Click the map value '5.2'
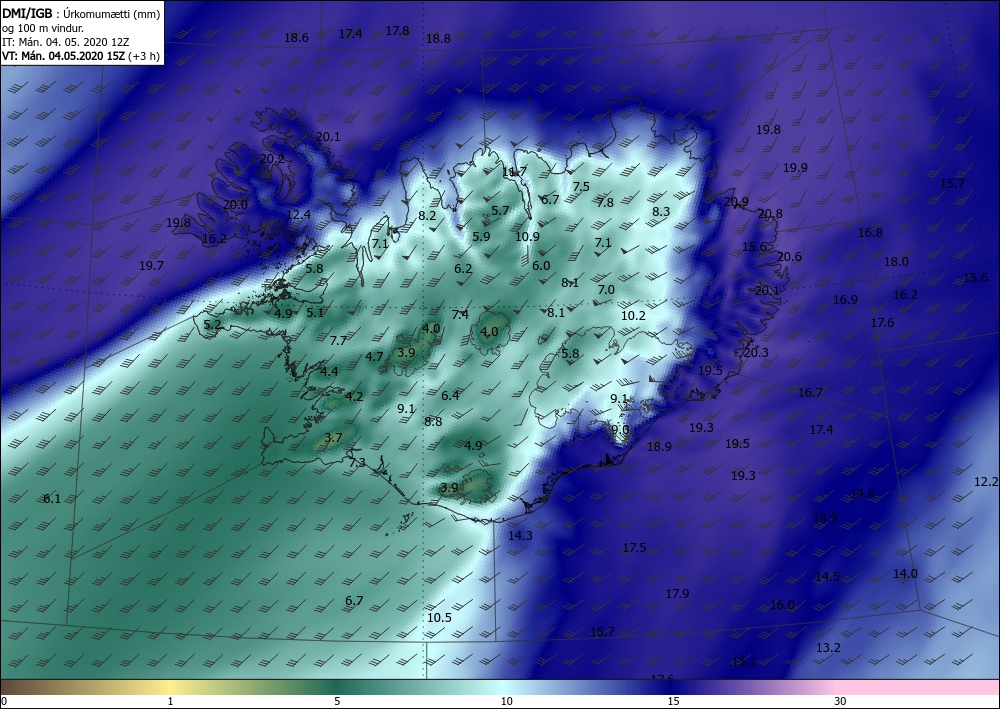This screenshot has width=1000, height=709. [x=212, y=325]
